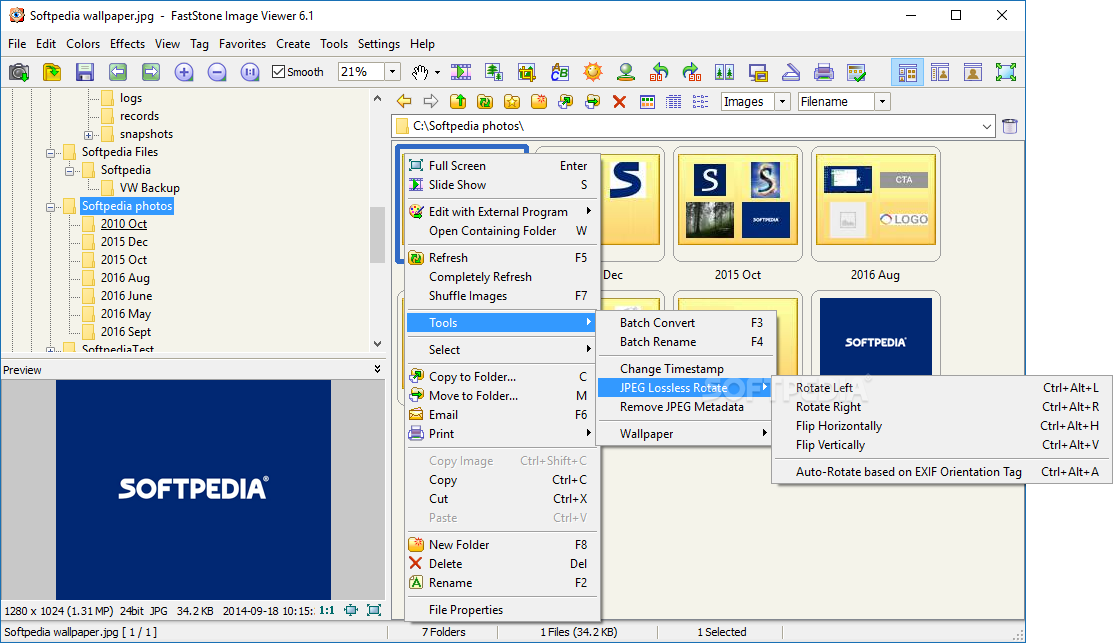Image resolution: width=1113 pixels, height=643 pixels.
Task: Open the Filename sort dropdown
Action: (882, 101)
